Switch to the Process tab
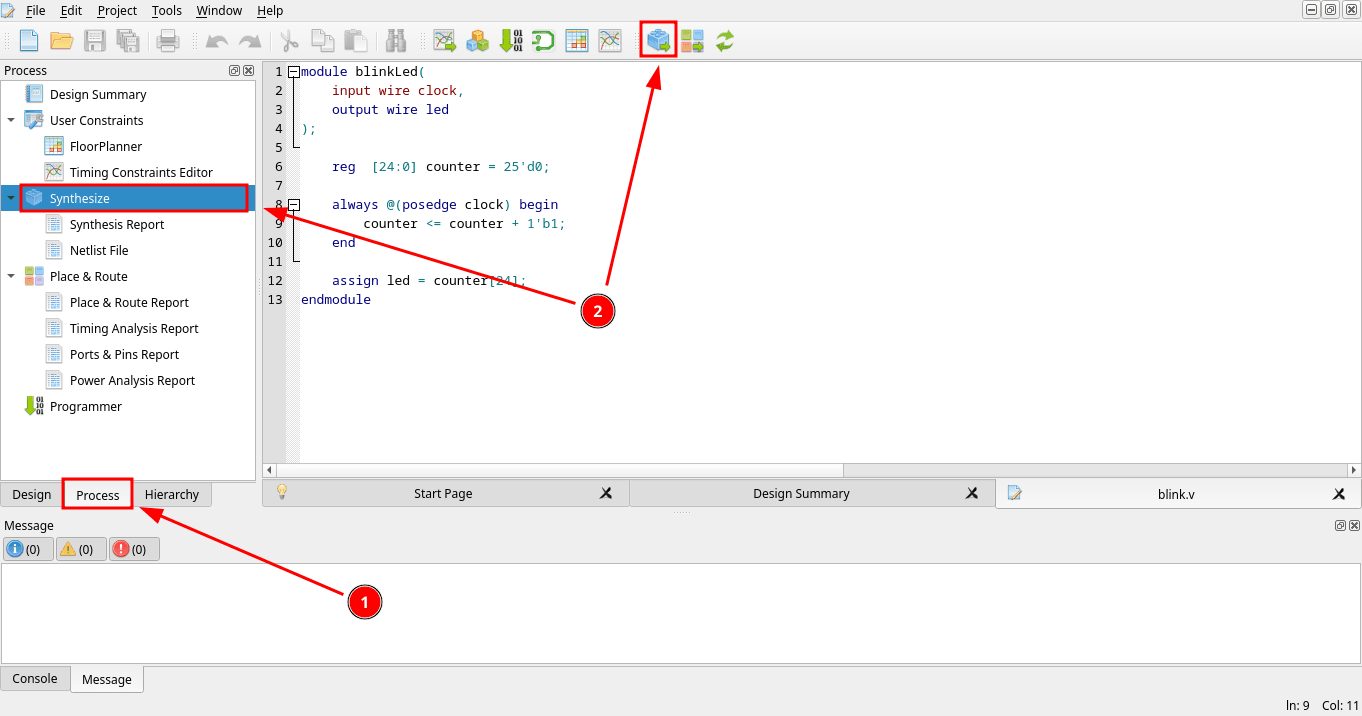This screenshot has height=716, width=1362. 98,494
